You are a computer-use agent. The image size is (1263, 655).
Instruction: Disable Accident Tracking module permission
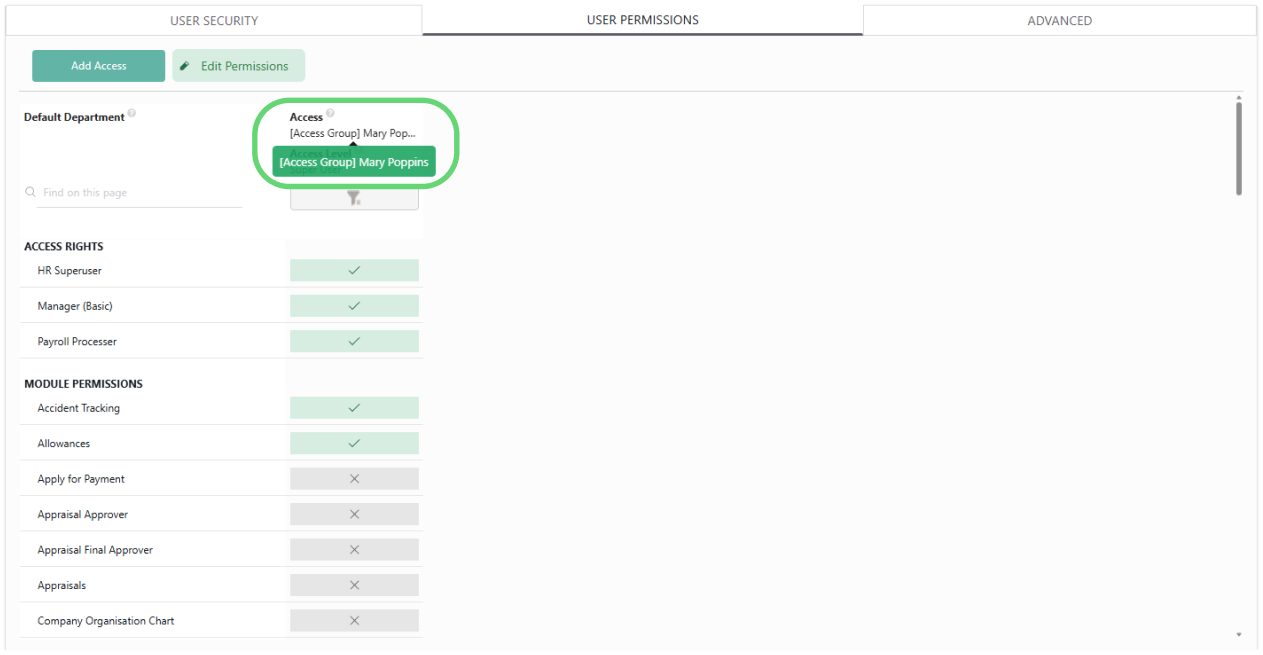tap(354, 408)
